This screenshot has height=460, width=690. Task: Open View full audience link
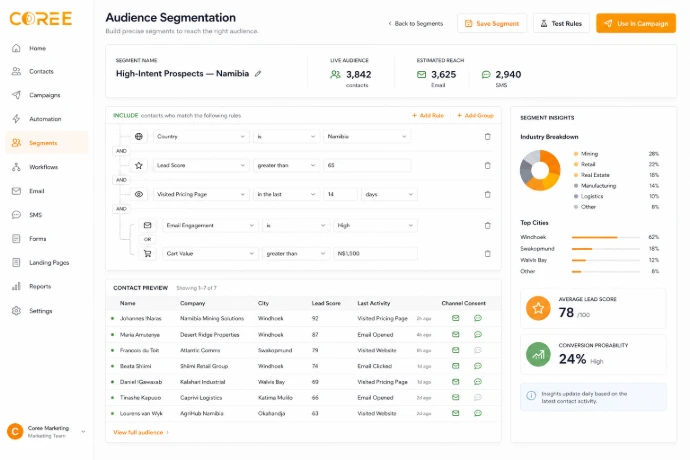point(141,432)
